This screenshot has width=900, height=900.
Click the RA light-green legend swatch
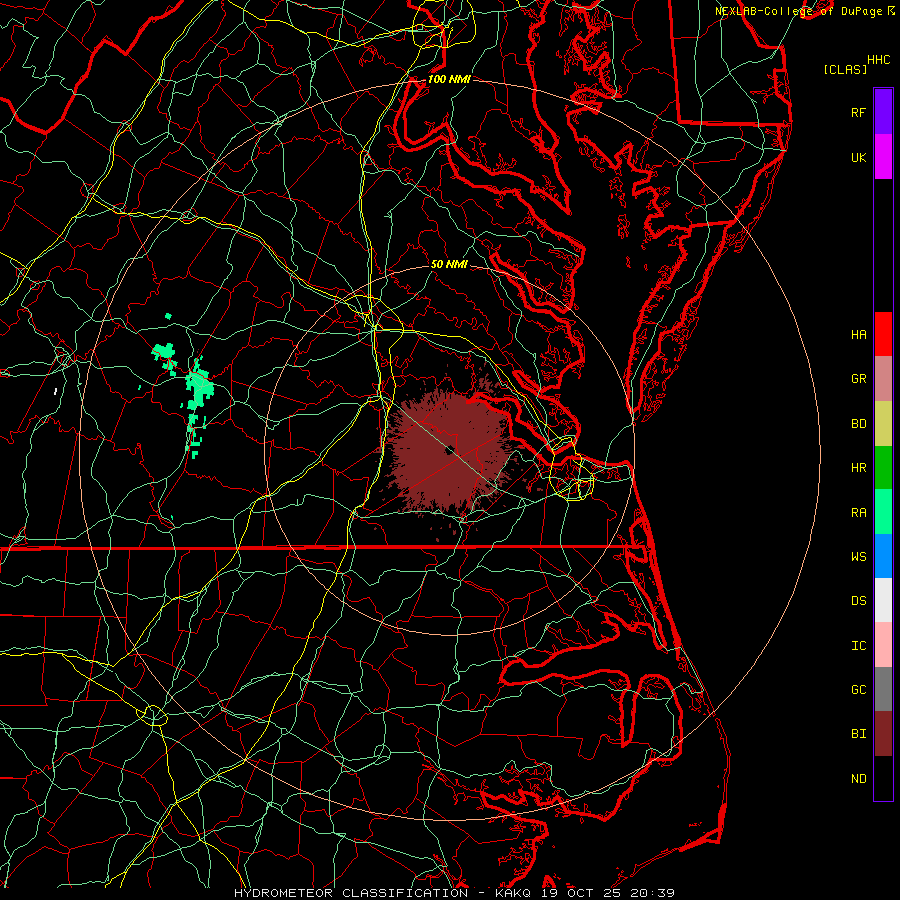click(883, 512)
